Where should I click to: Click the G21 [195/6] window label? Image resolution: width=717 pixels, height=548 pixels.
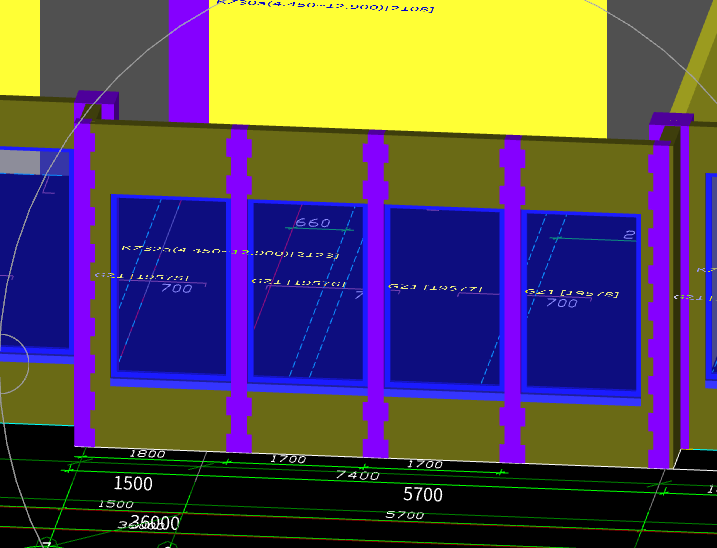(300, 283)
